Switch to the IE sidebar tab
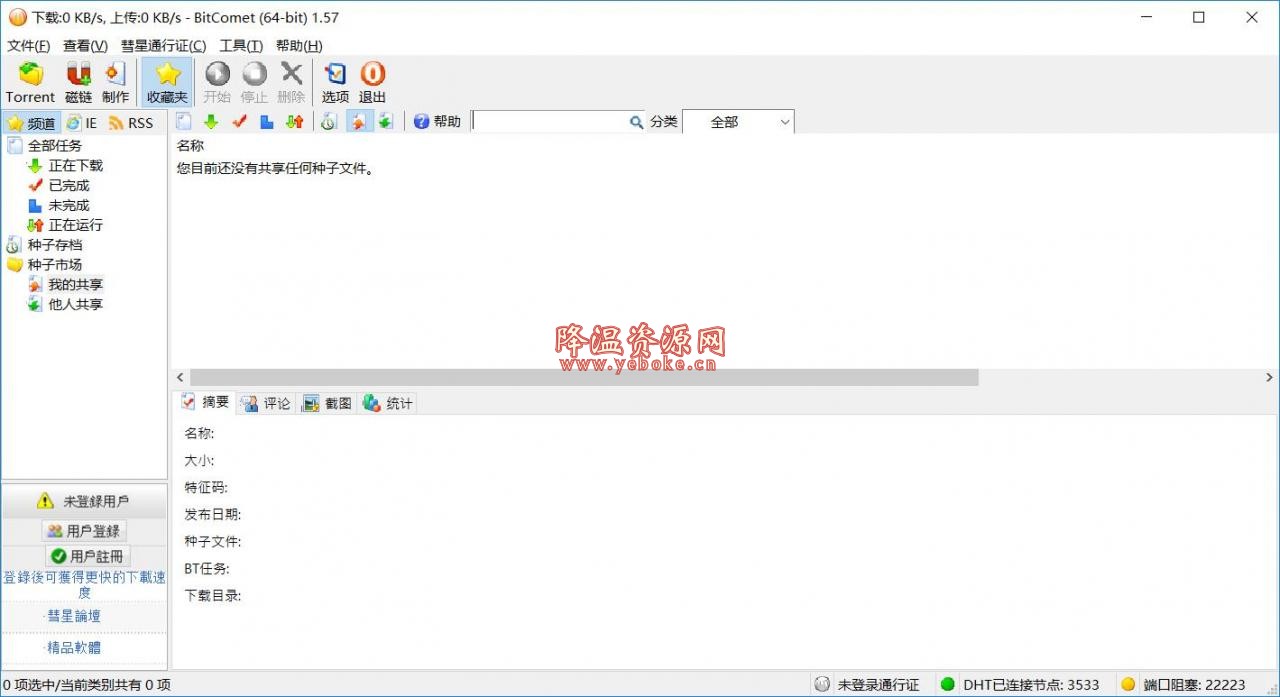1280x697 pixels. [x=82, y=123]
